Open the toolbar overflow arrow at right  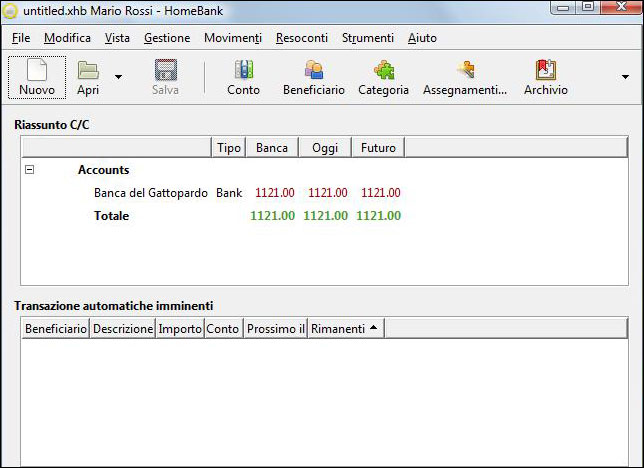click(626, 77)
